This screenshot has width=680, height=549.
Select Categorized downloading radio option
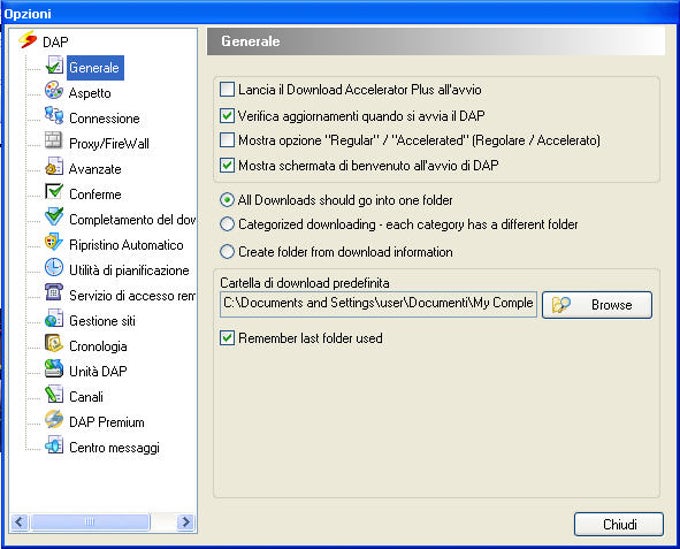[227, 225]
